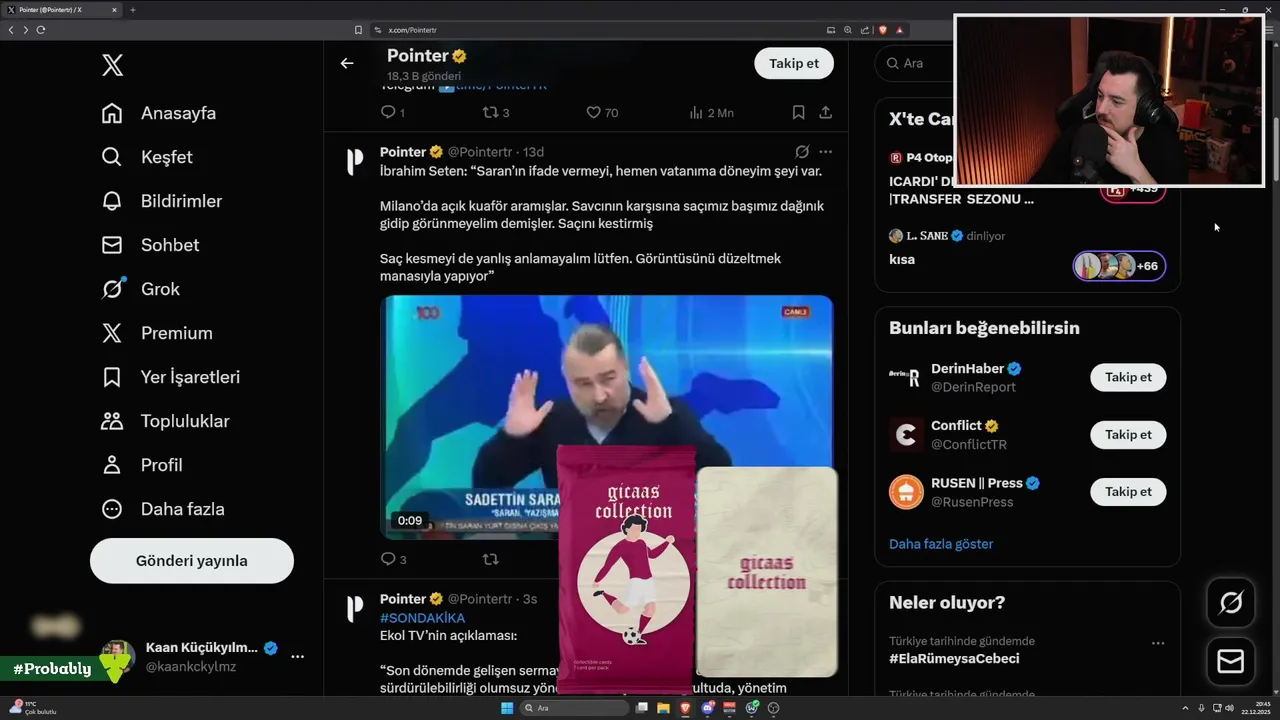Viewport: 1280px width, 720px height.
Task: Open @Pointertr handle on 13d post
Action: 482,152
